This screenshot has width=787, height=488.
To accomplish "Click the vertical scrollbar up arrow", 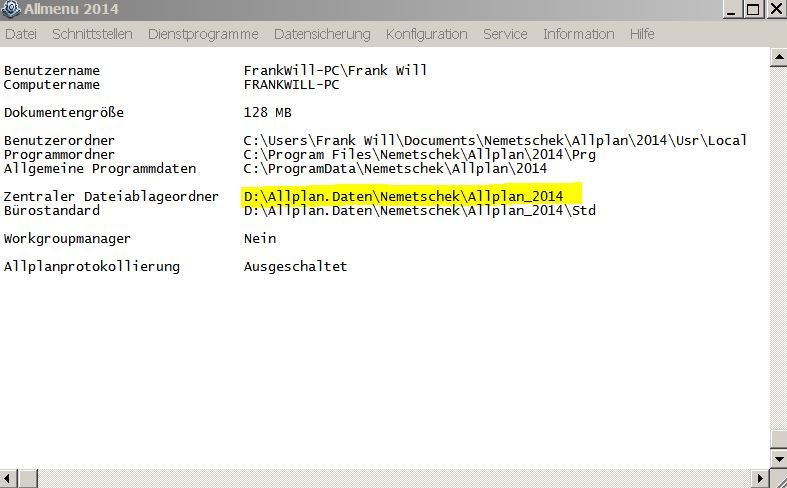I will point(778,57).
